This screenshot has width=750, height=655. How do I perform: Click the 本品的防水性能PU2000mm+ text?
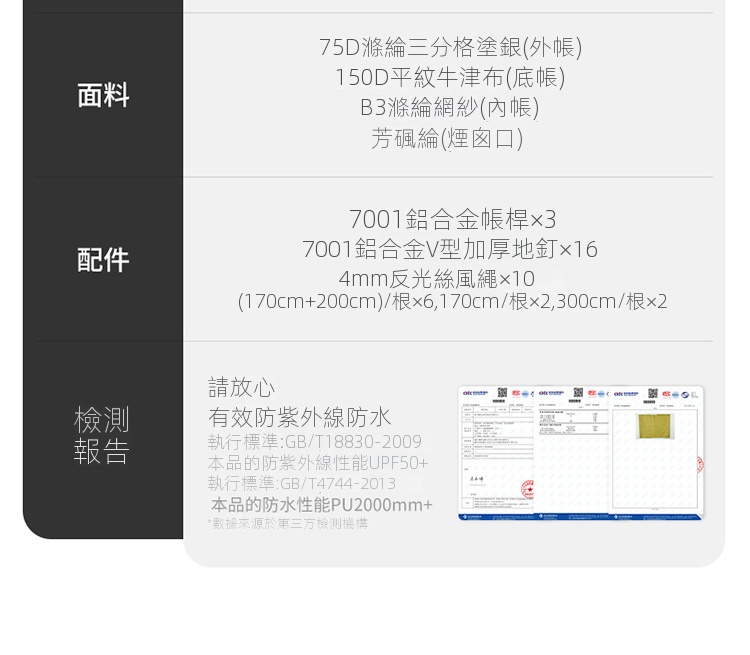pyautogui.click(x=321, y=505)
